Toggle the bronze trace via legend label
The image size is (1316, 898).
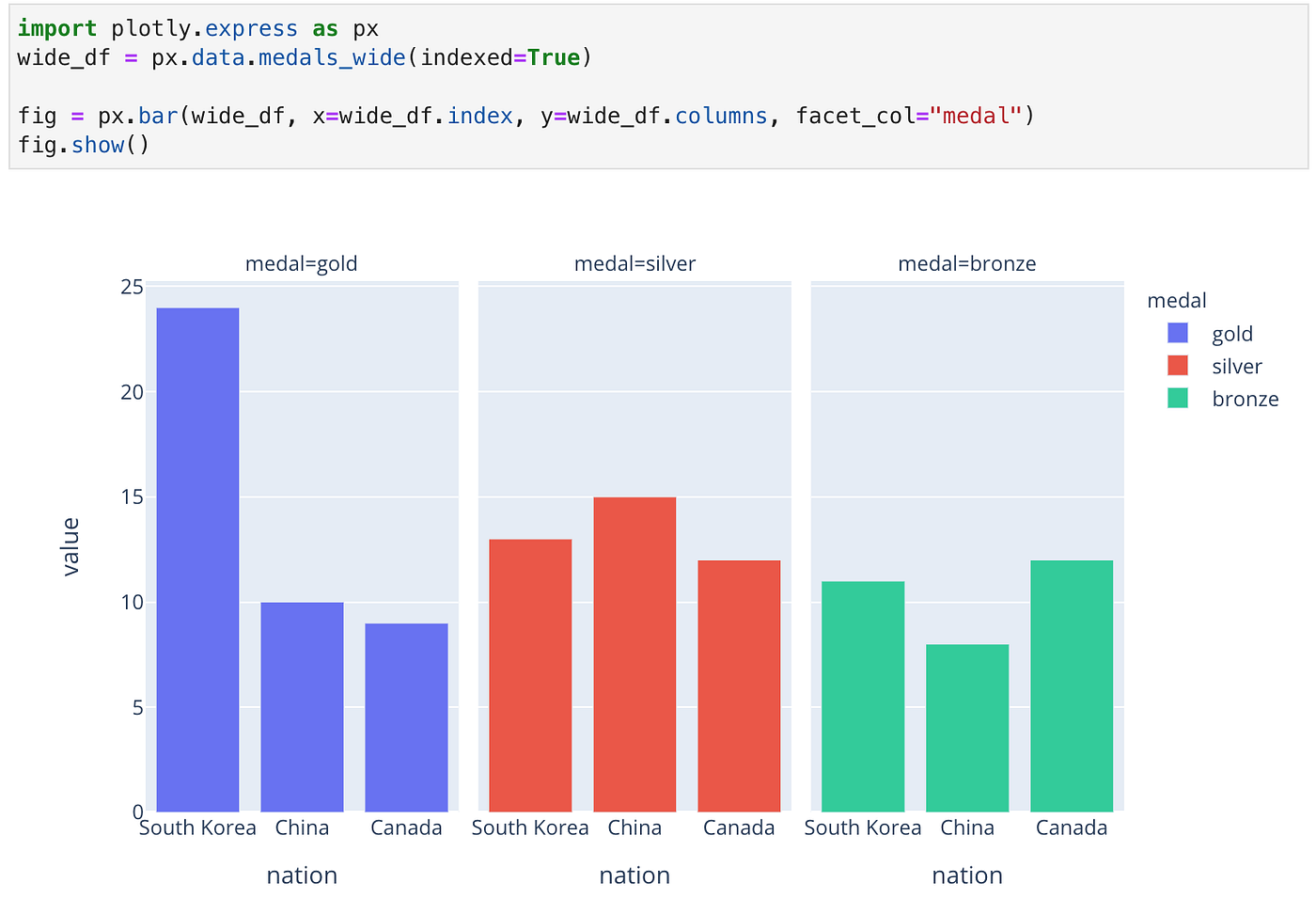(1245, 398)
